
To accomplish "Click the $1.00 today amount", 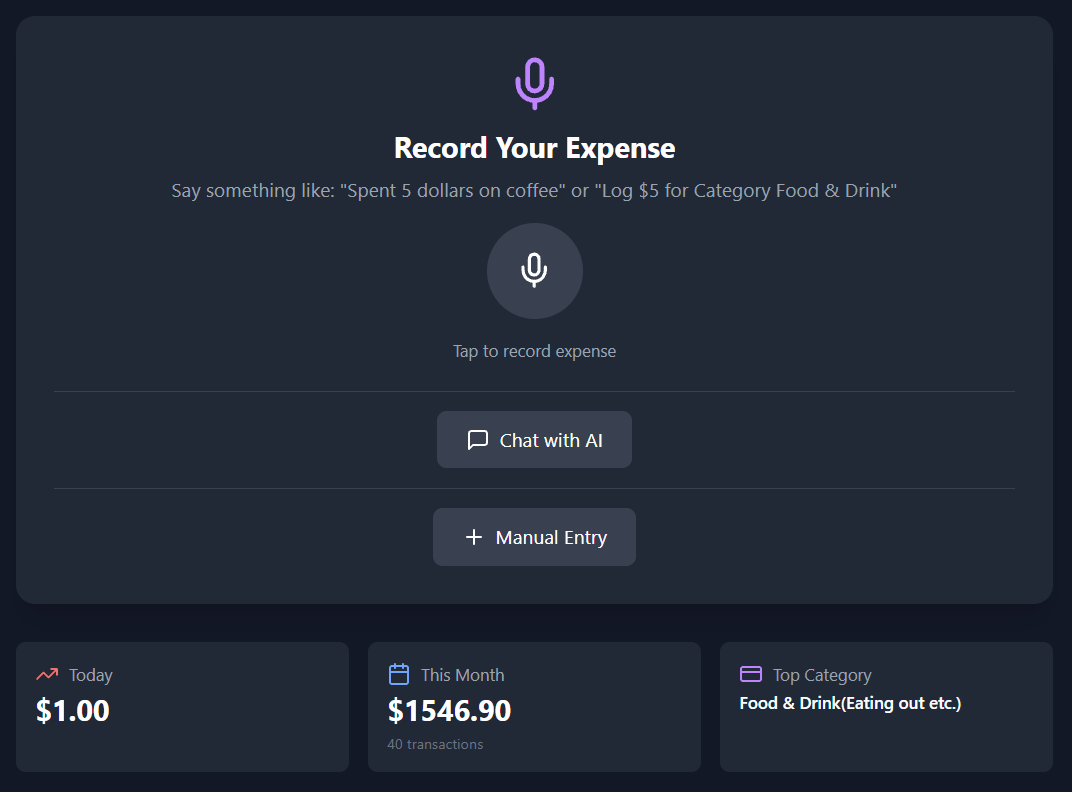I will pyautogui.click(x=72, y=711).
